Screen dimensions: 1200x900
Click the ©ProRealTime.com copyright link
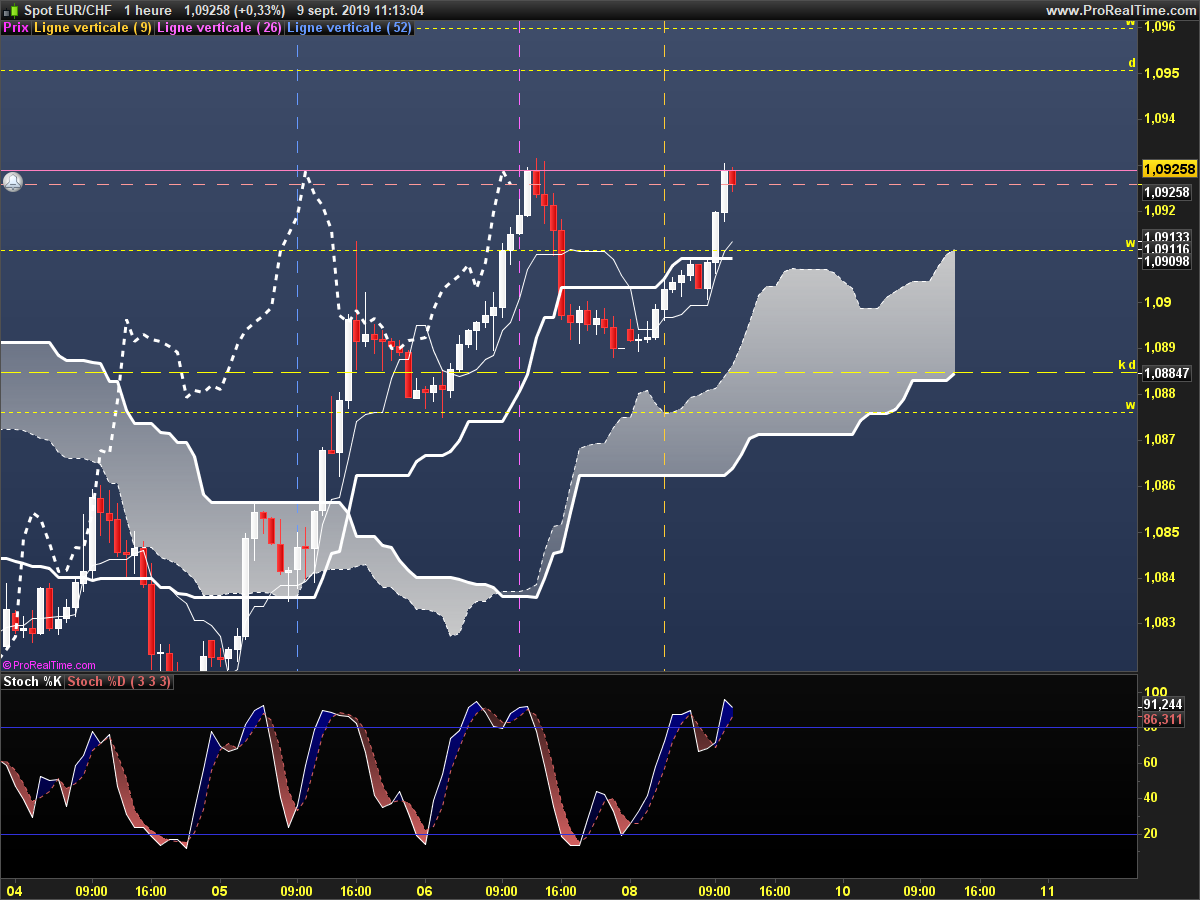pyautogui.click(x=50, y=665)
